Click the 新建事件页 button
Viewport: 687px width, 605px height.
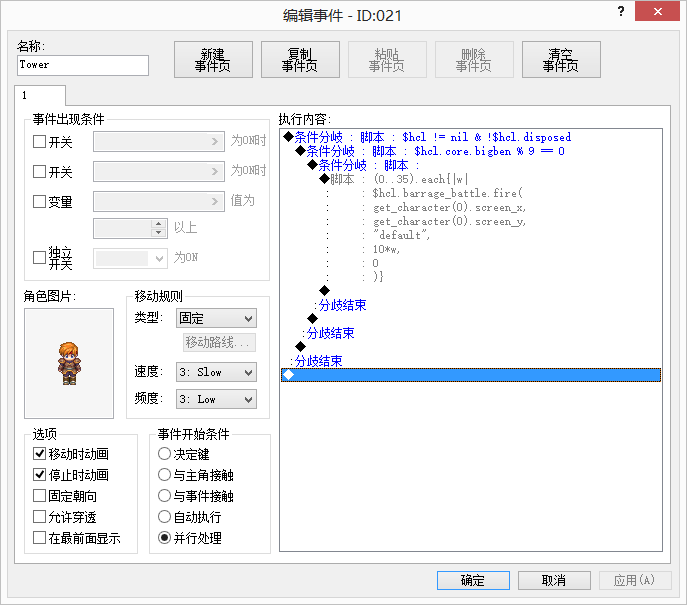click(x=213, y=60)
